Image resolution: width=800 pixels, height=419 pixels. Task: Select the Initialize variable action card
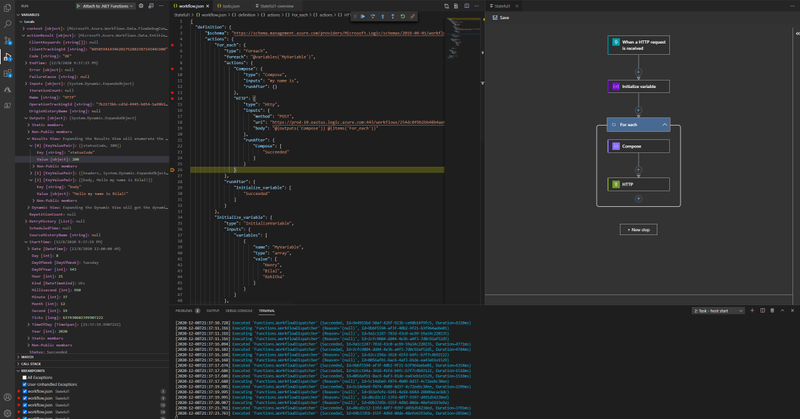638,87
